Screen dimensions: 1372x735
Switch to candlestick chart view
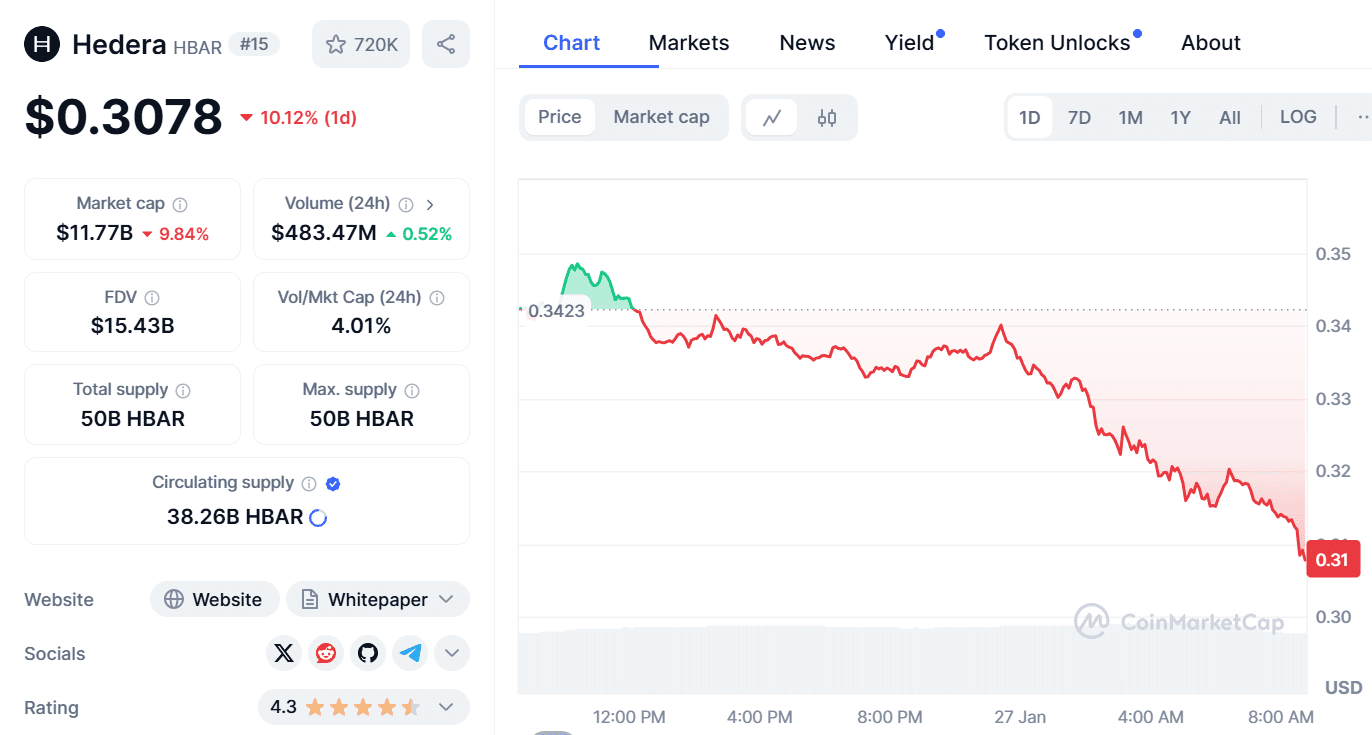pos(827,118)
